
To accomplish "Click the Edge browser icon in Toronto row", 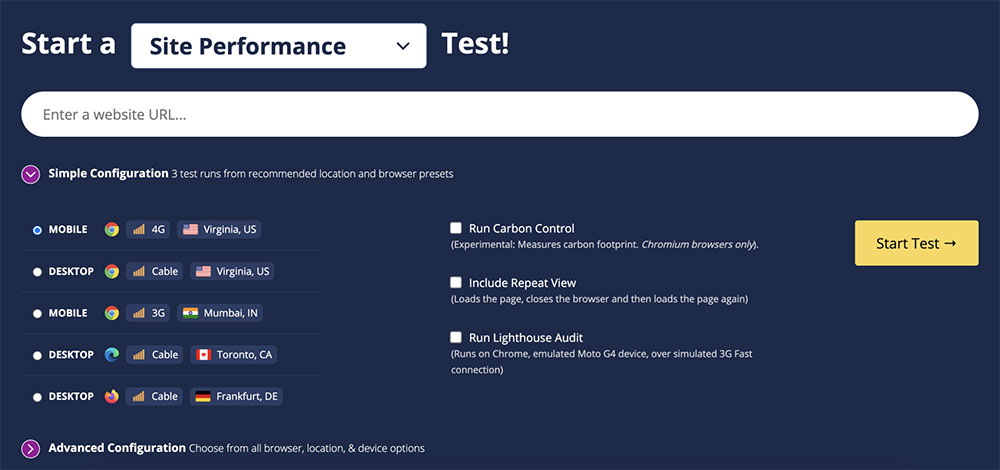I will (112, 355).
